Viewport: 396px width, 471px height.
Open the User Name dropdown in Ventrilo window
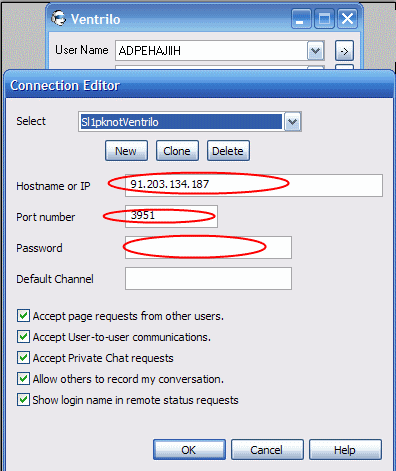click(x=315, y=51)
